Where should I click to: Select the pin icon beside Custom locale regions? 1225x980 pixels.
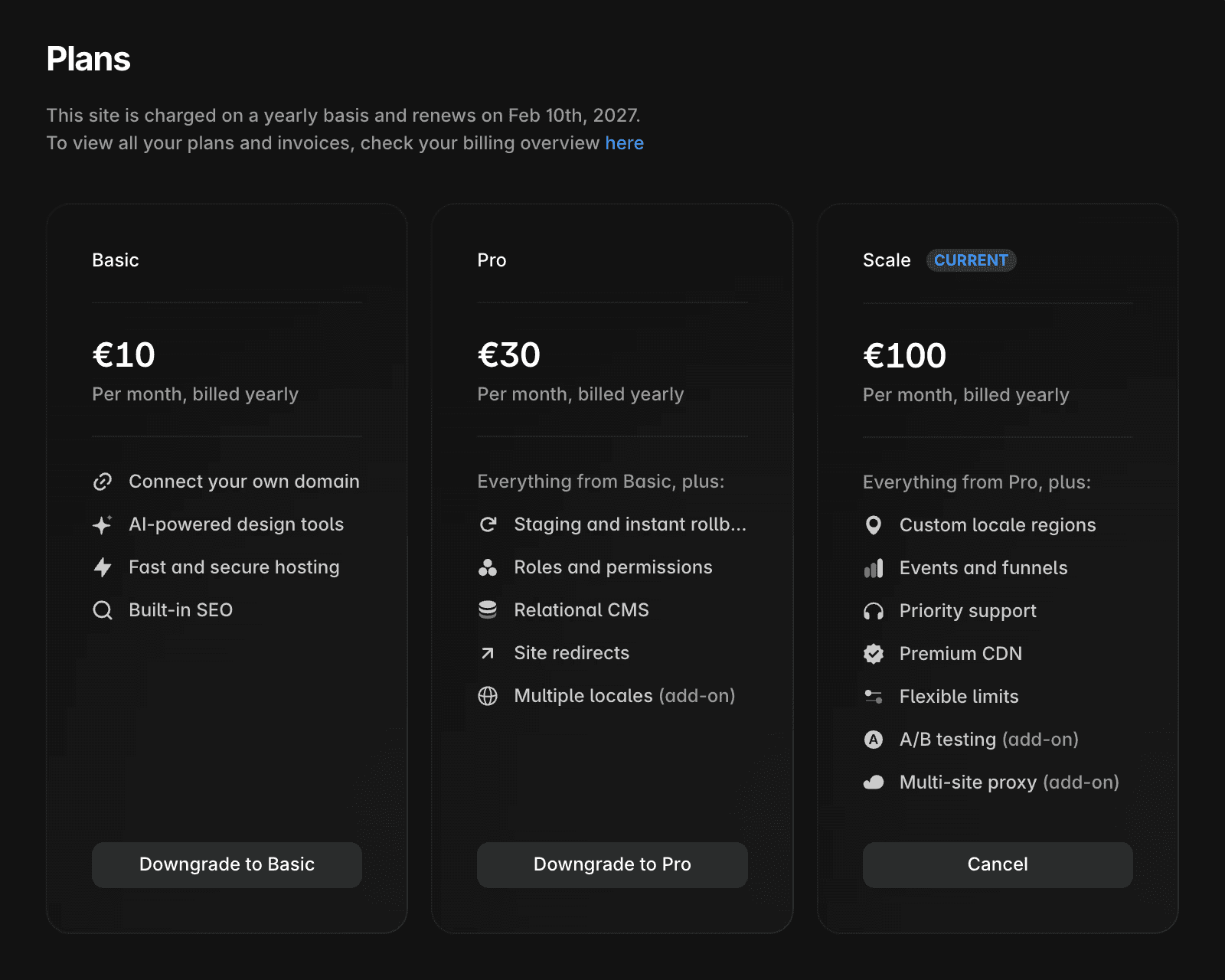pyautogui.click(x=874, y=524)
